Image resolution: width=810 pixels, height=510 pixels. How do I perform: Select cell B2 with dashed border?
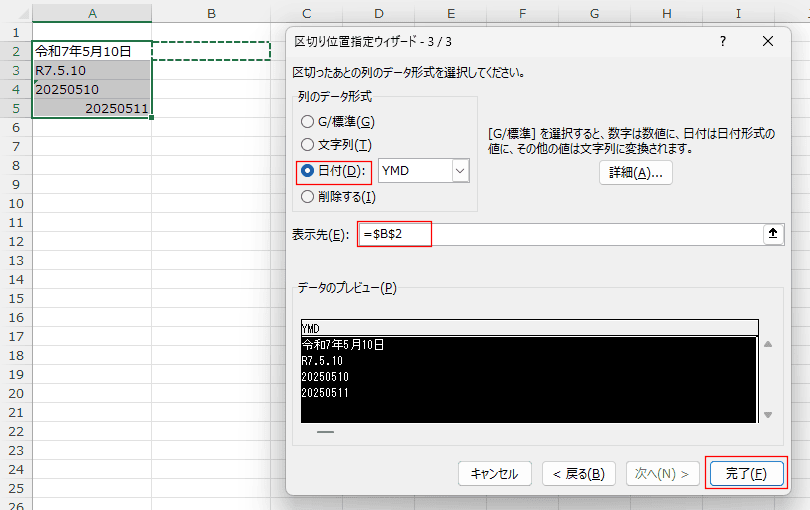211,51
